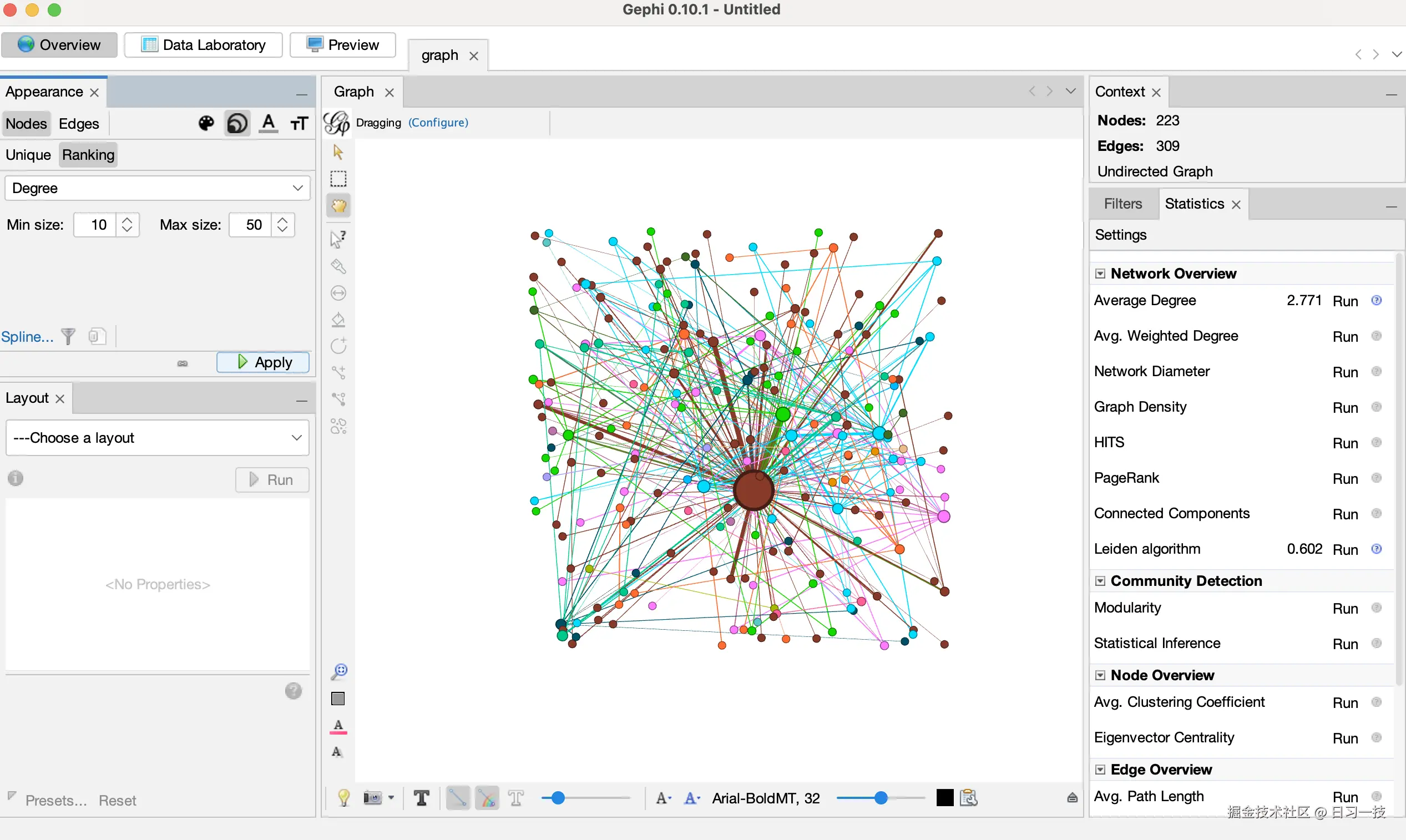Switch to the Data Laboratory tab
The width and height of the screenshot is (1406, 840).
click(203, 45)
